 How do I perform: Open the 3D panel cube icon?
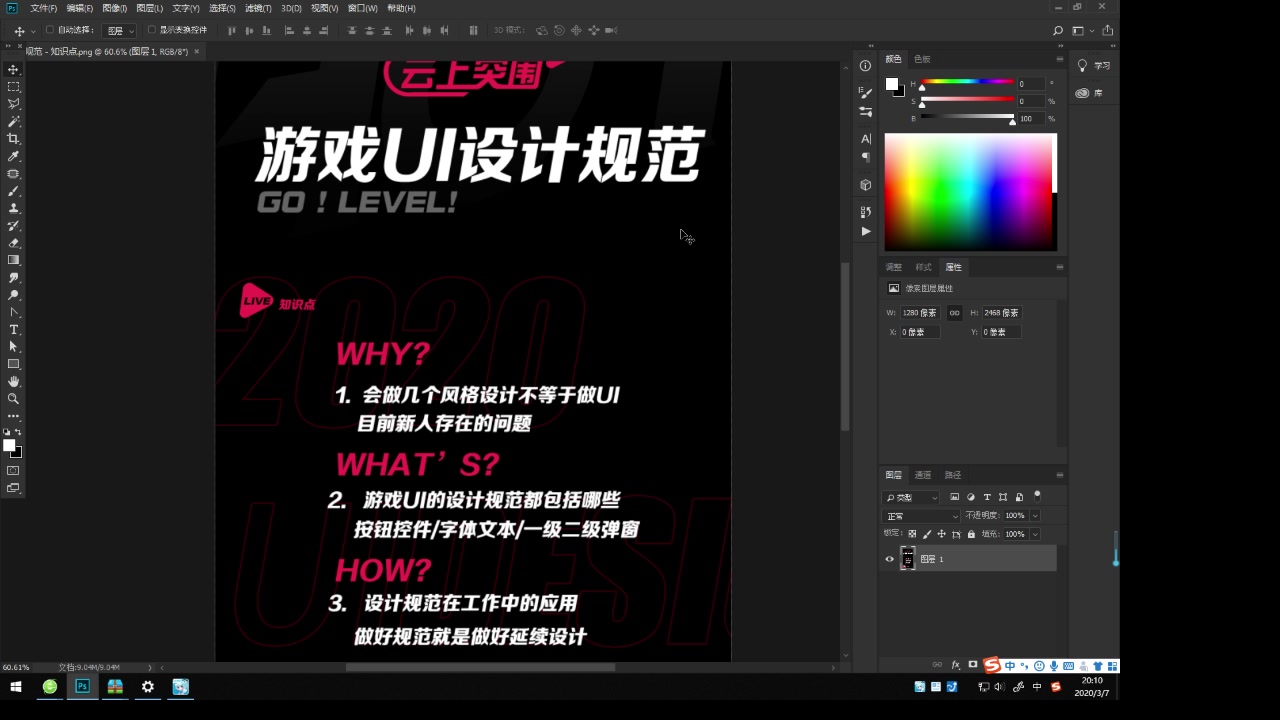866,185
